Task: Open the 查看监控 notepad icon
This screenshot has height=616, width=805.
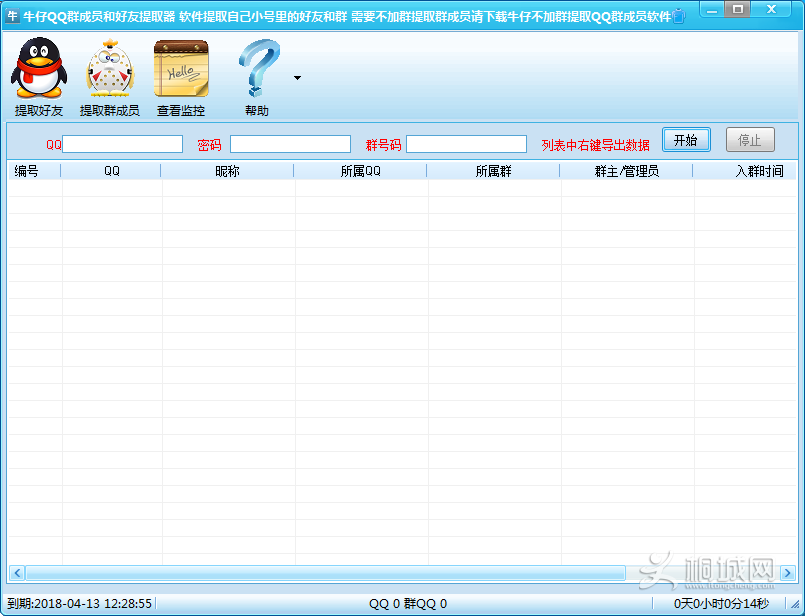Action: [181, 71]
